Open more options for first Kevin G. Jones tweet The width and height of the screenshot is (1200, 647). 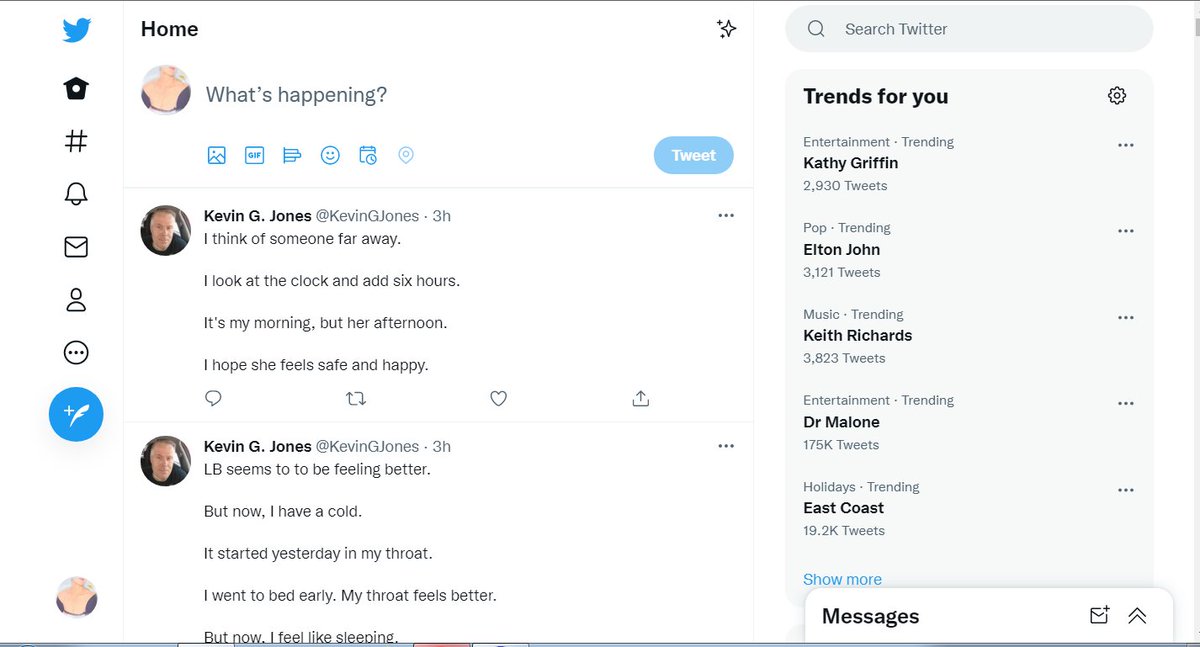(x=726, y=216)
